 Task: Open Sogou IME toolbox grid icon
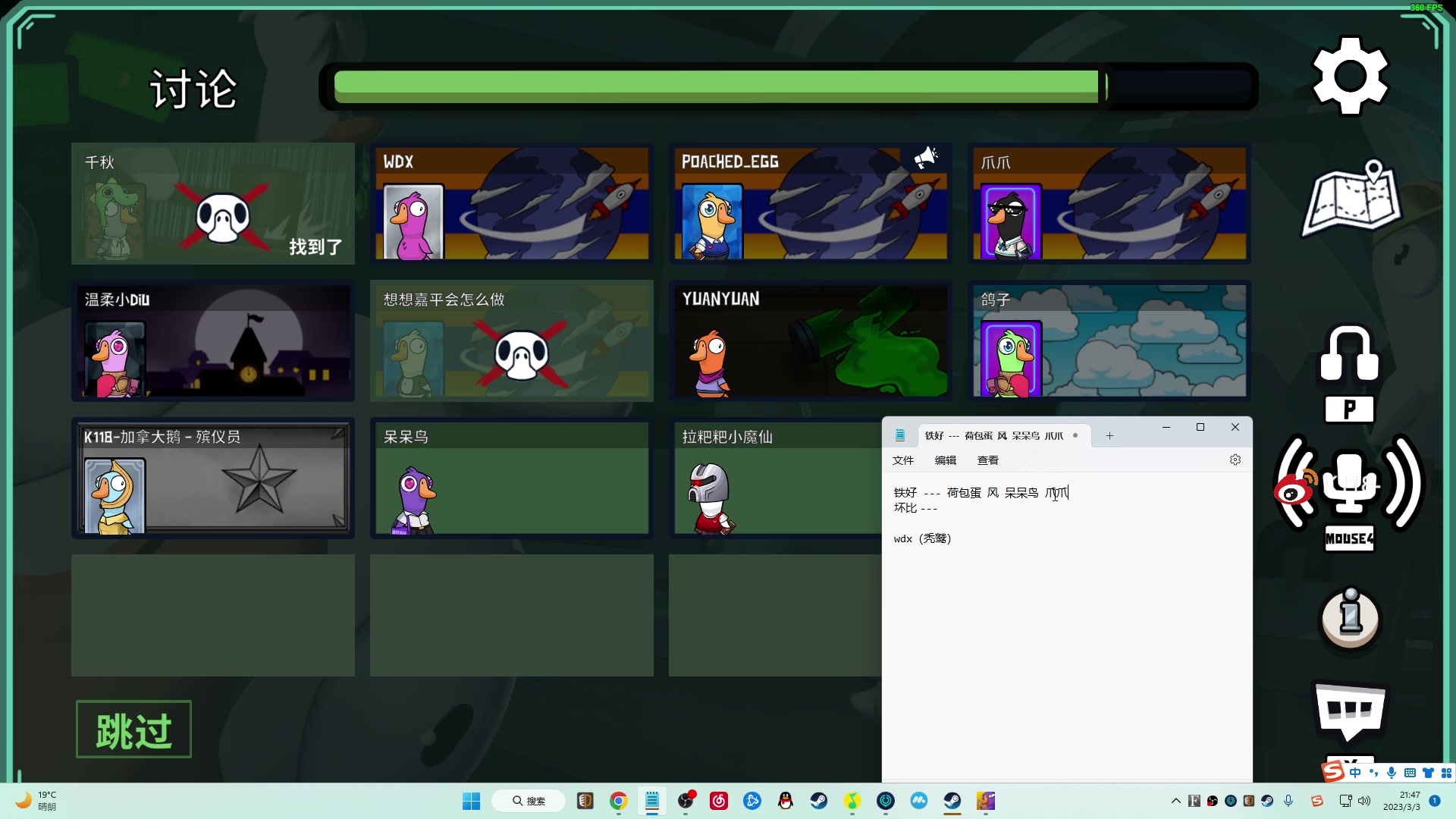coord(1446,773)
